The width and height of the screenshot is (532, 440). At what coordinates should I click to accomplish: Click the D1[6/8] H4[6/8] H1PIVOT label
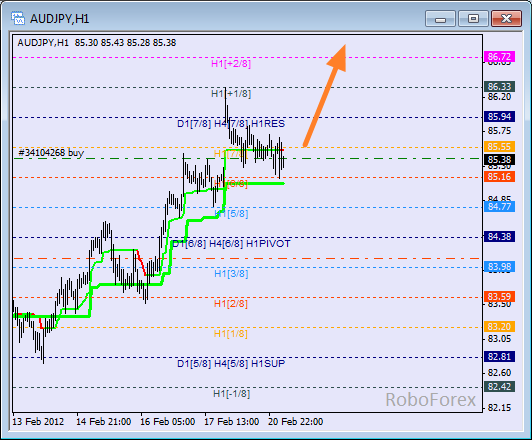pyautogui.click(x=231, y=244)
